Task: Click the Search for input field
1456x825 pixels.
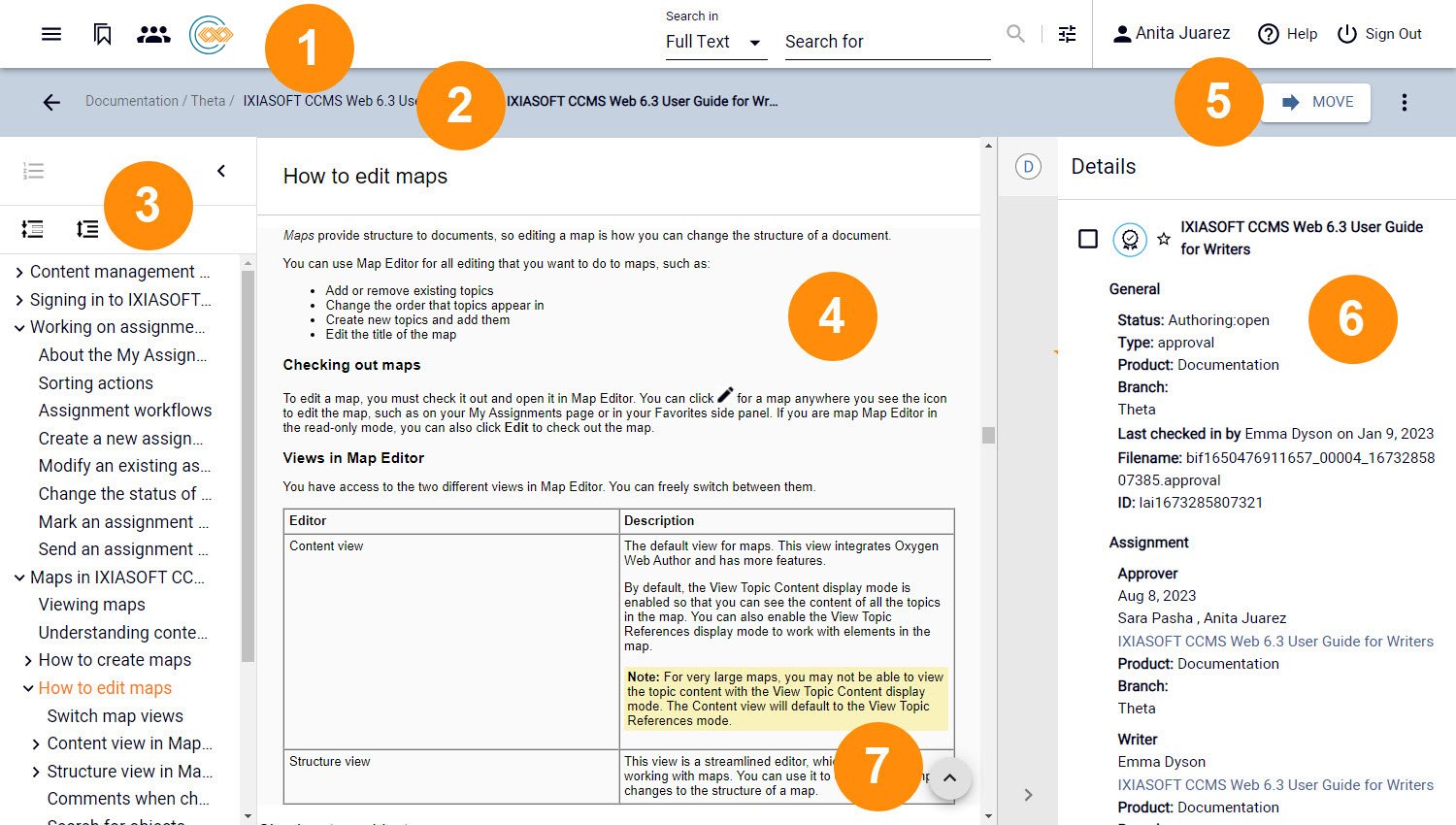Action: [x=887, y=42]
